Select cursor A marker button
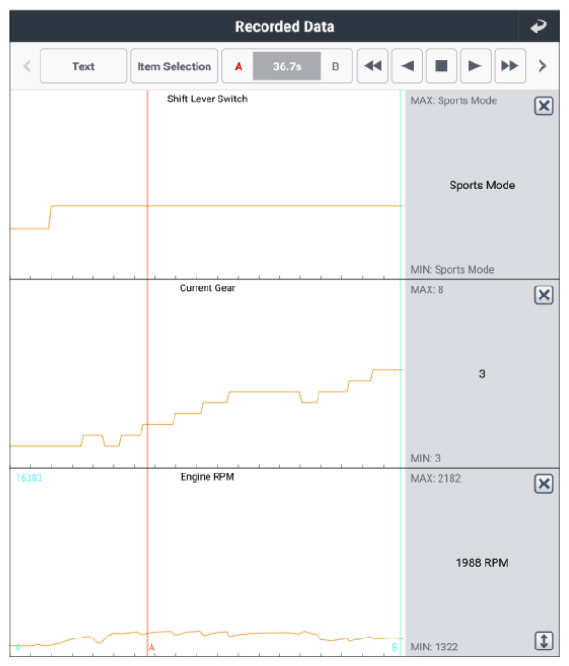The height and width of the screenshot is (666, 569). (238, 66)
